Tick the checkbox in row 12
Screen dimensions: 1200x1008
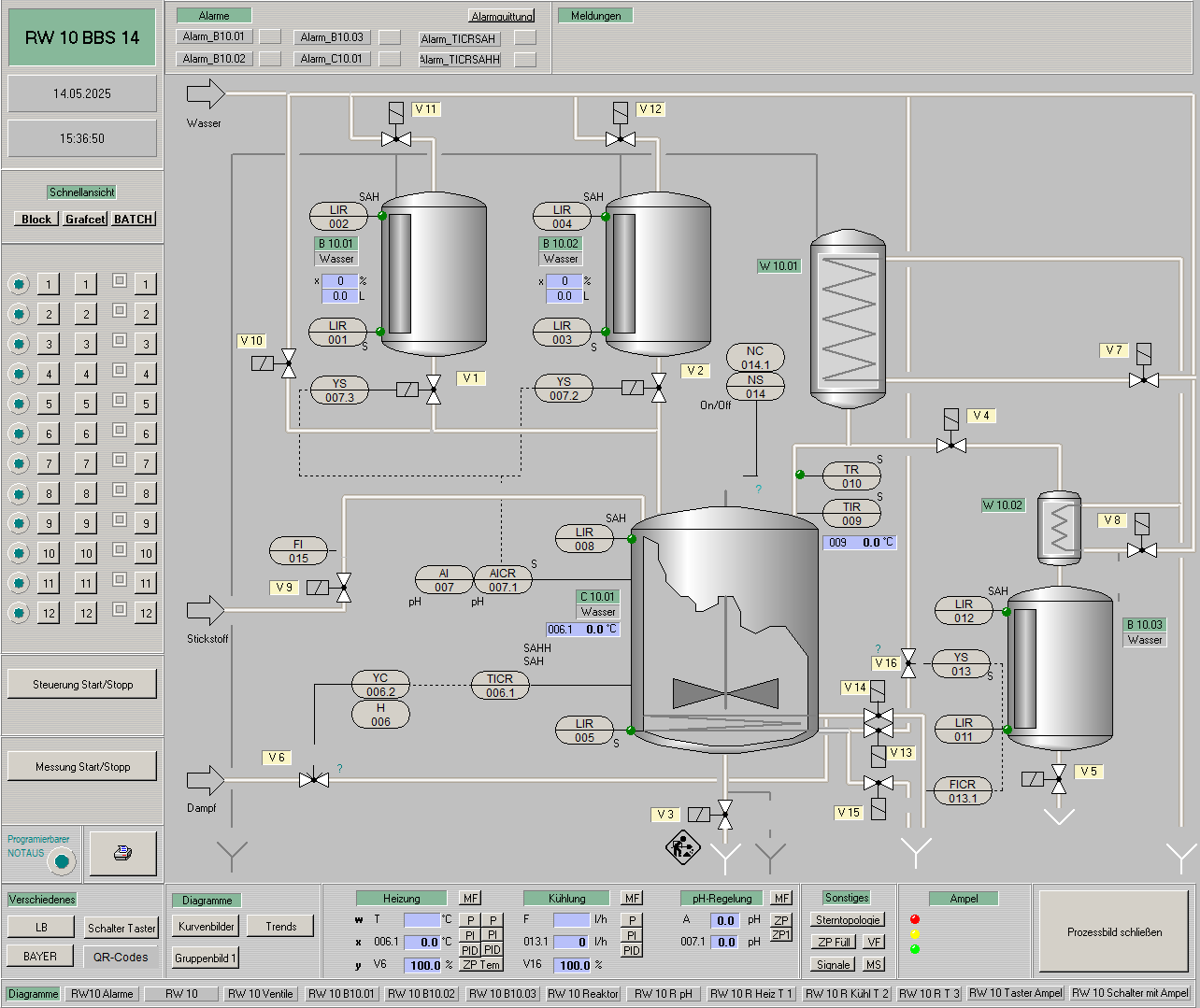click(120, 609)
